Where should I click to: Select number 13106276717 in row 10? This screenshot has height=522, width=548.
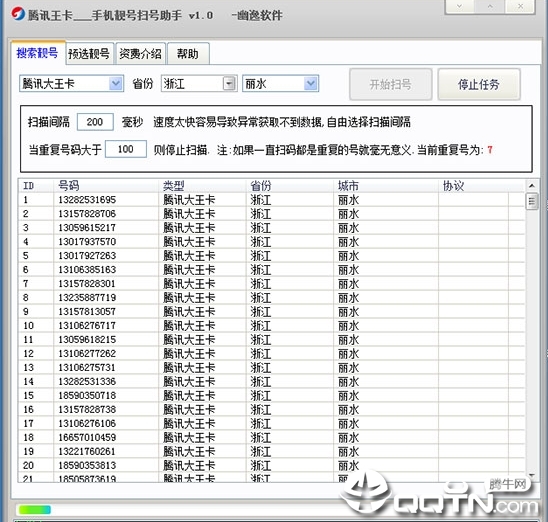(87, 326)
